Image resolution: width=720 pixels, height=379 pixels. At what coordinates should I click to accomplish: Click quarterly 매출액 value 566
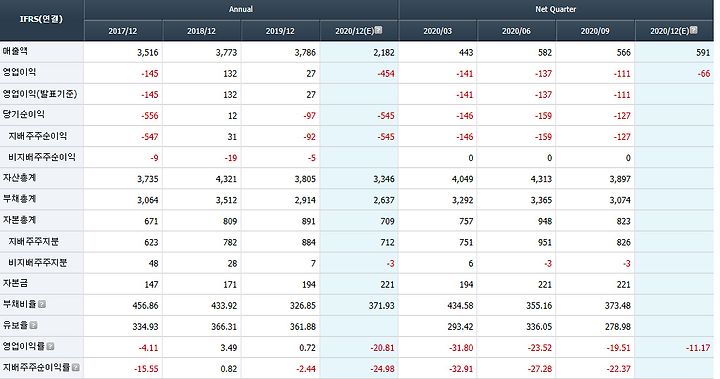[x=624, y=52]
